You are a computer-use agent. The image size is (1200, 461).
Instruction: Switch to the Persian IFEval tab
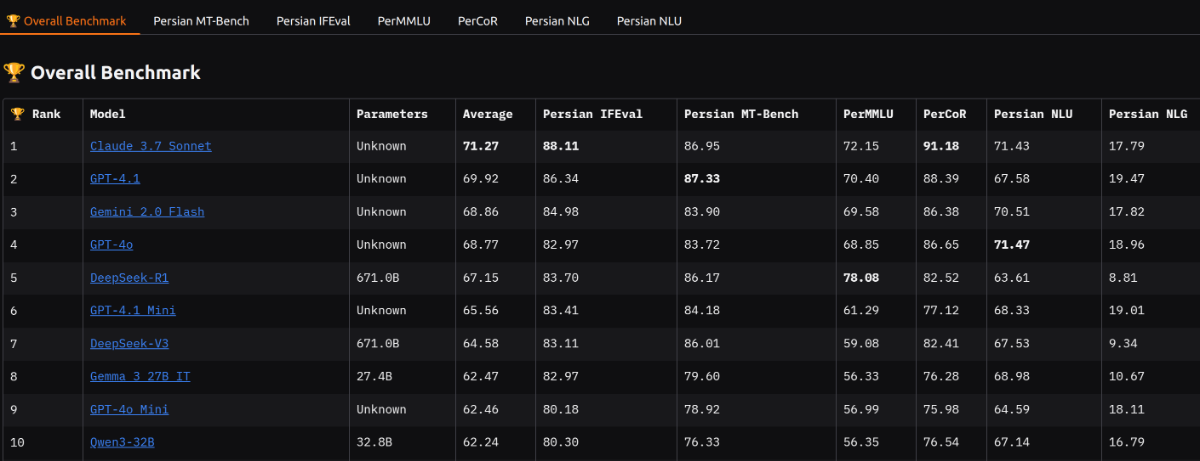point(315,20)
